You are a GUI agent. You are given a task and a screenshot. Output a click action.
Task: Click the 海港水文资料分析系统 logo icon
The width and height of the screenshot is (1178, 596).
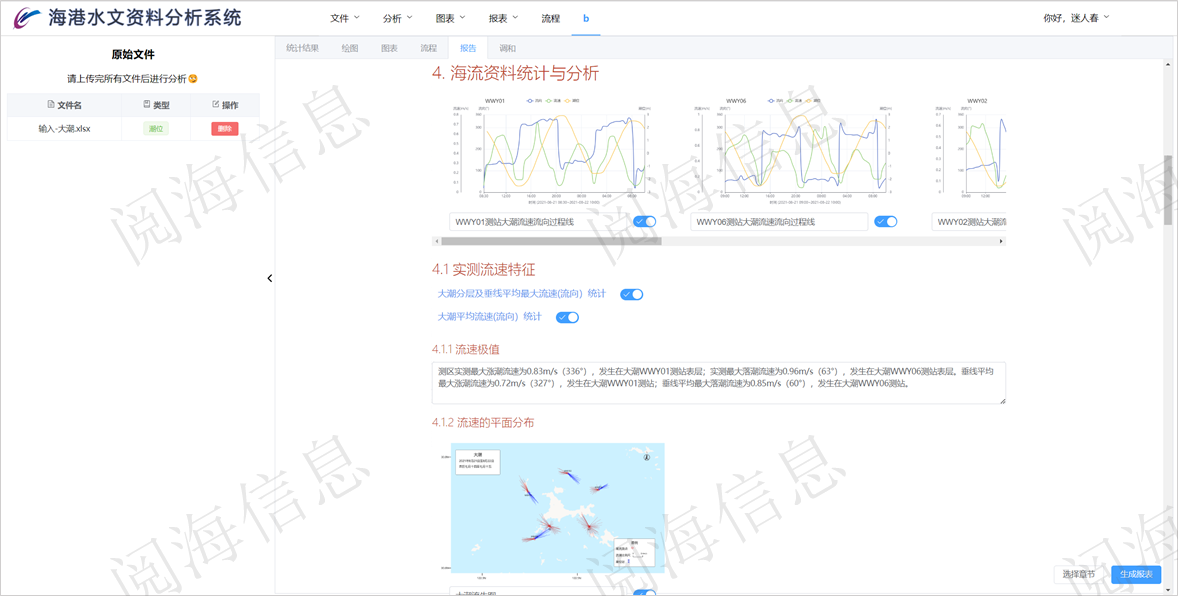(28, 16)
